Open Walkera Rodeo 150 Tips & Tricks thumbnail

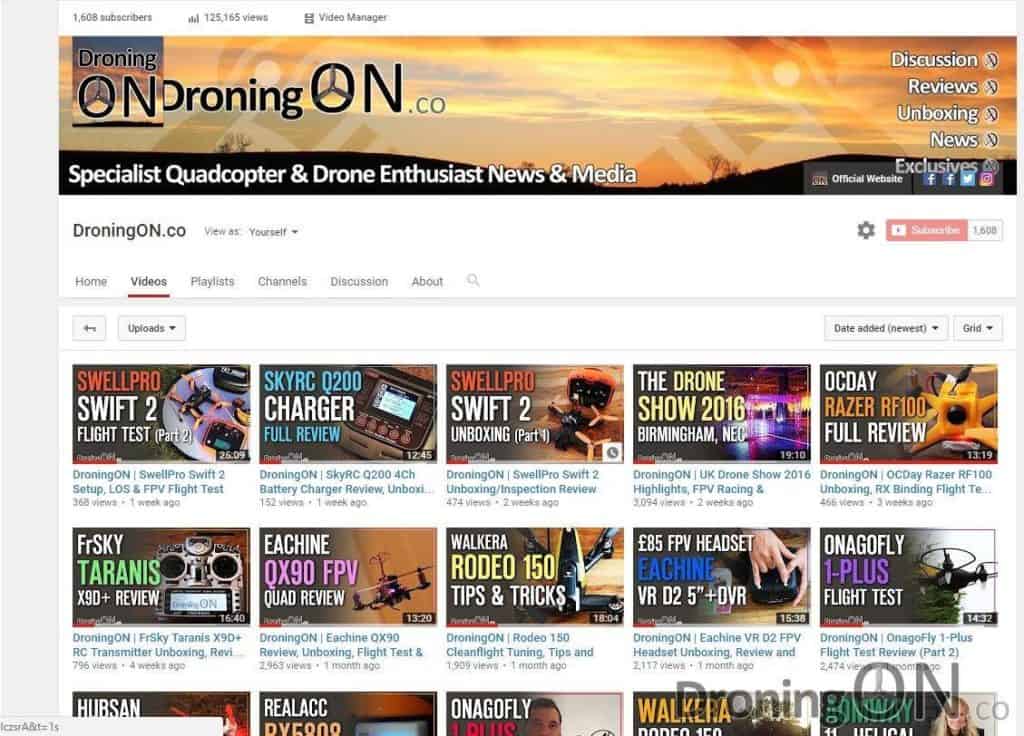pyautogui.click(x=535, y=577)
